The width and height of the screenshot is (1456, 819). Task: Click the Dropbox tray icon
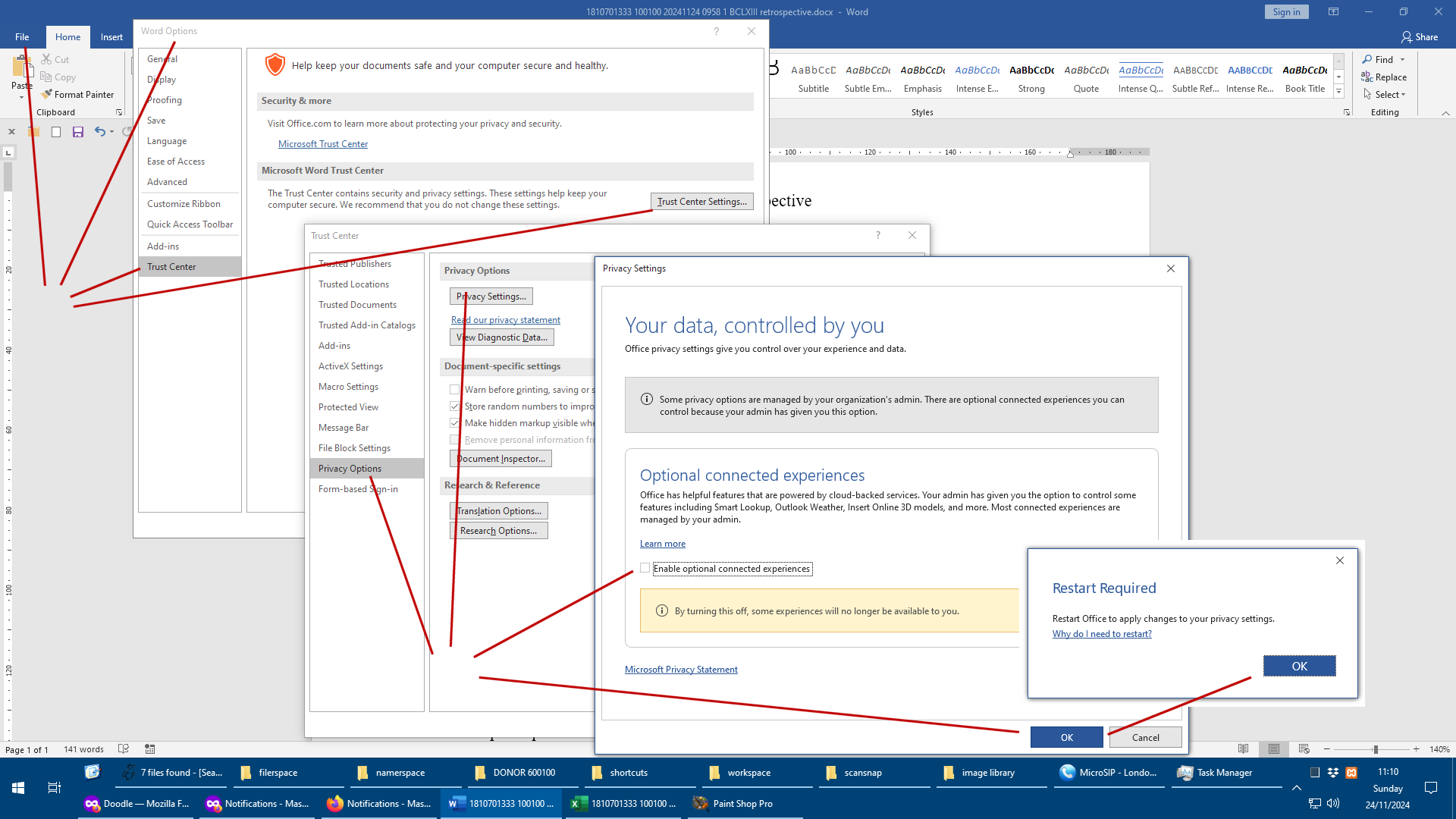coord(1333,773)
